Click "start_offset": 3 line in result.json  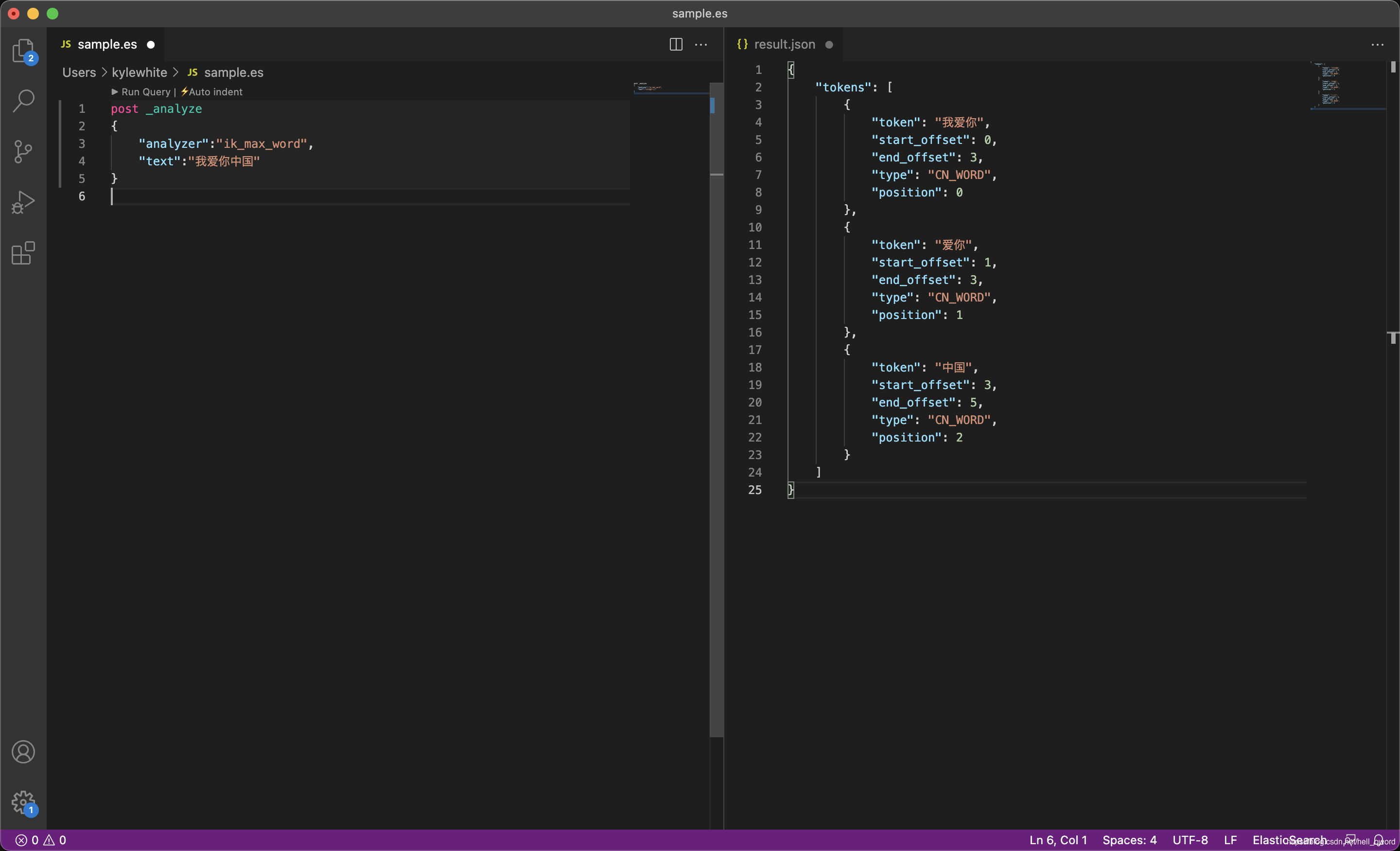tap(934, 385)
